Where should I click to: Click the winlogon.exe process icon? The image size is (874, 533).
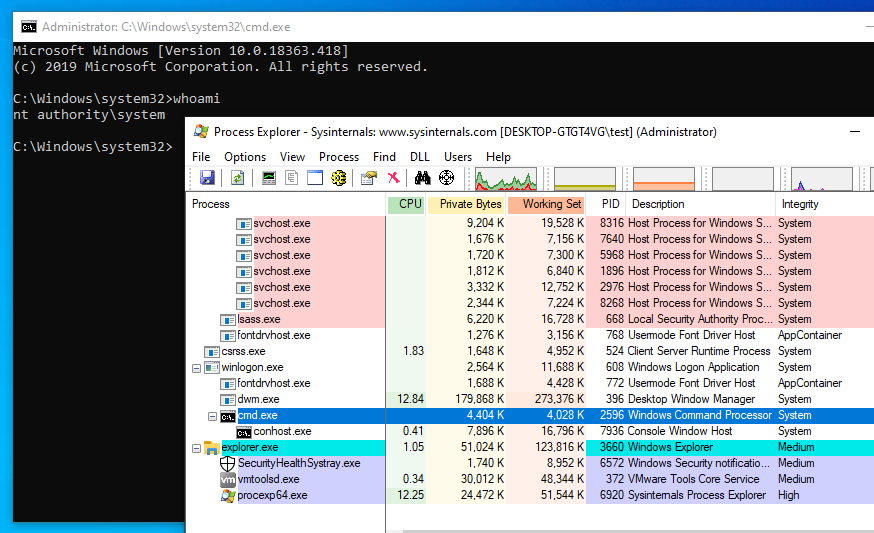pyautogui.click(x=211, y=368)
